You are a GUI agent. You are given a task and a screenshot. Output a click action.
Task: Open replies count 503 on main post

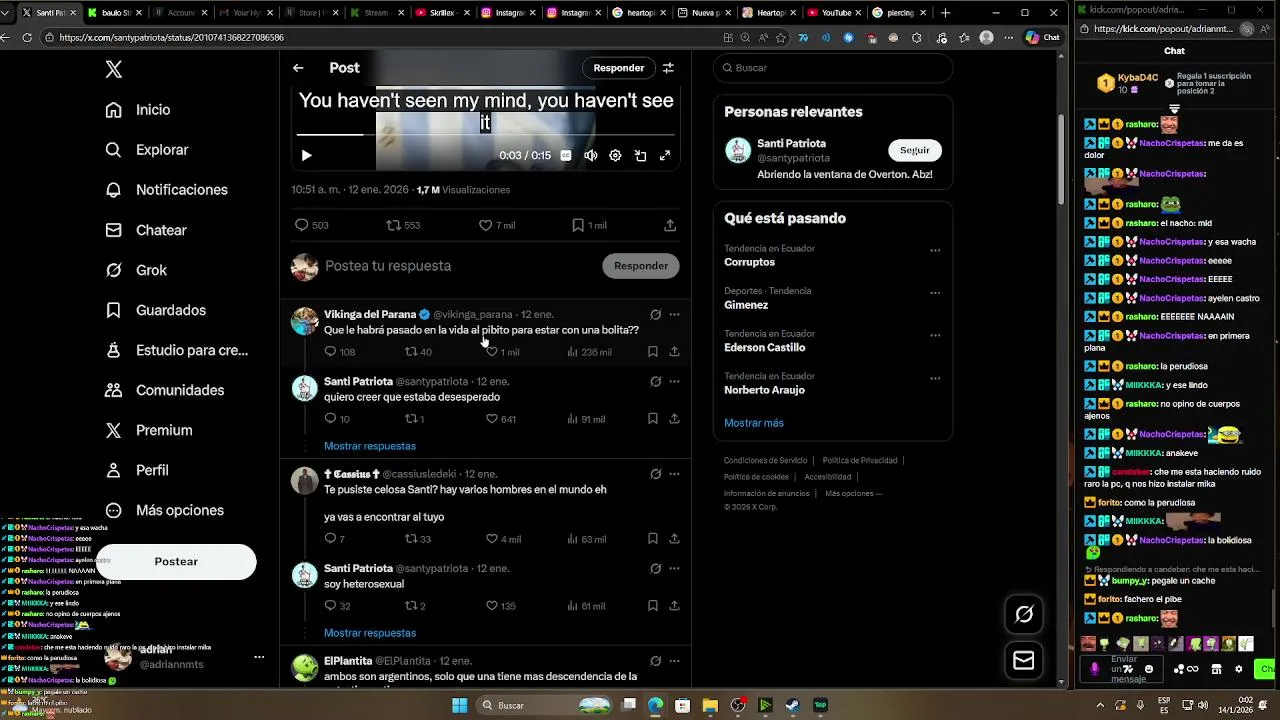tap(311, 225)
